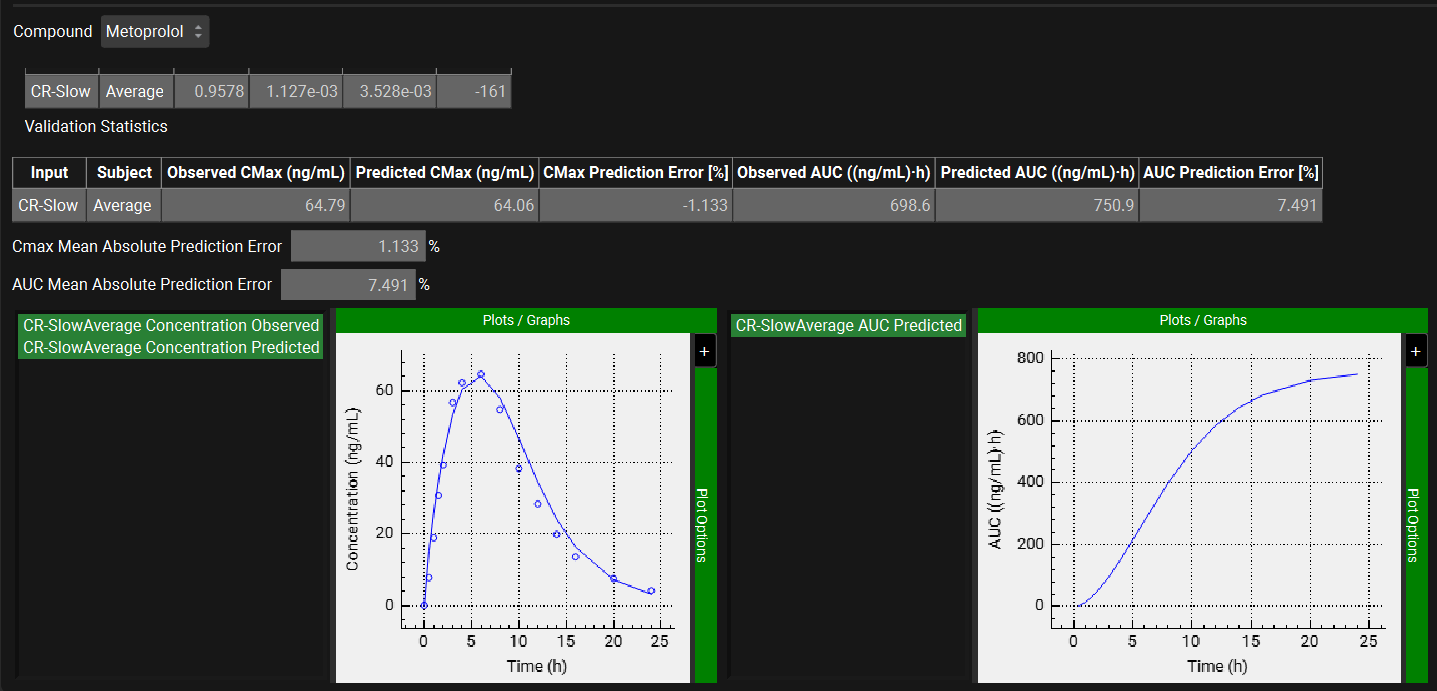Screen dimensions: 1437x691
Task: Click the plus icon on the AUC plot
Action: (1416, 352)
